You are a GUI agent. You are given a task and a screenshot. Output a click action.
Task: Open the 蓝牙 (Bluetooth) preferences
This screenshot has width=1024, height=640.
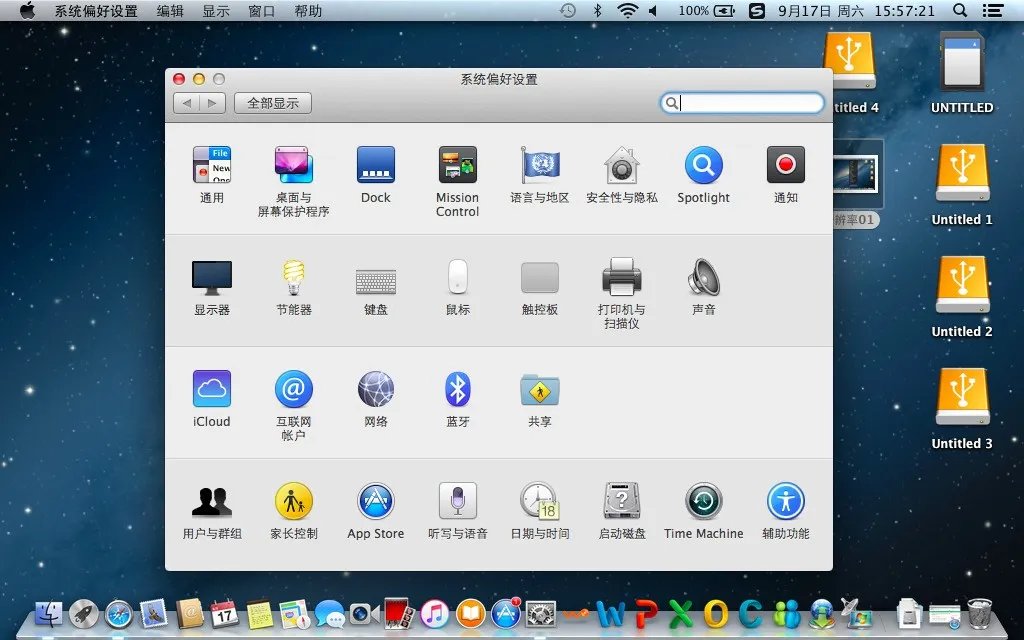click(x=457, y=389)
